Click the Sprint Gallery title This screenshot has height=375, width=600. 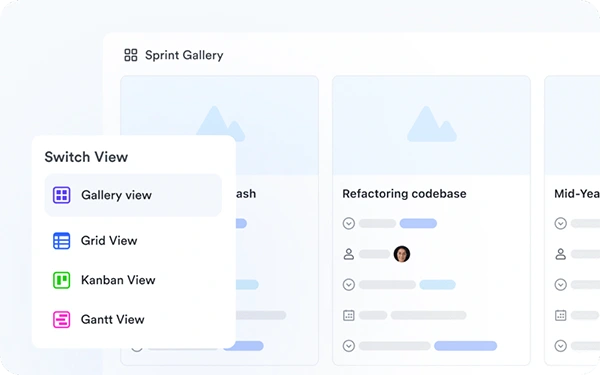click(x=184, y=55)
